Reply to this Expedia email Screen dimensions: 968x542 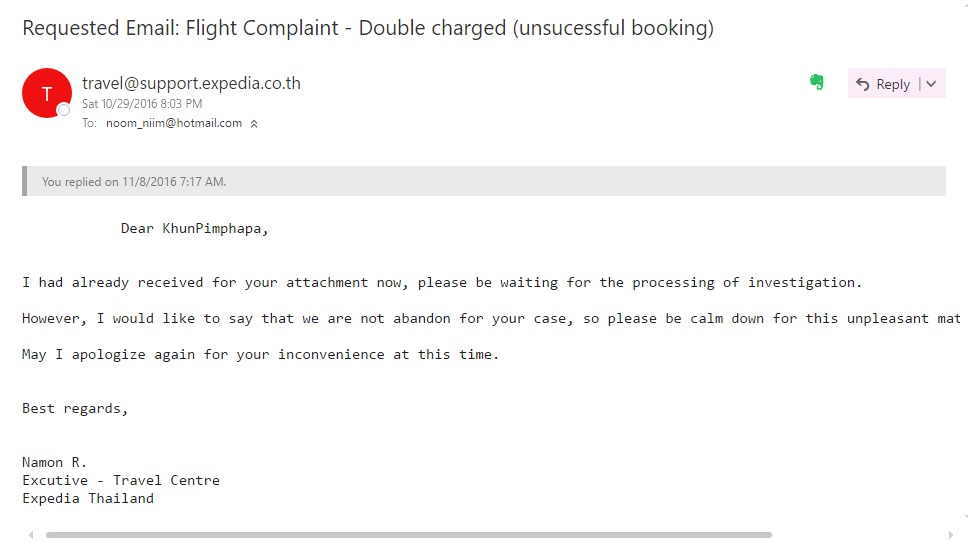(883, 84)
